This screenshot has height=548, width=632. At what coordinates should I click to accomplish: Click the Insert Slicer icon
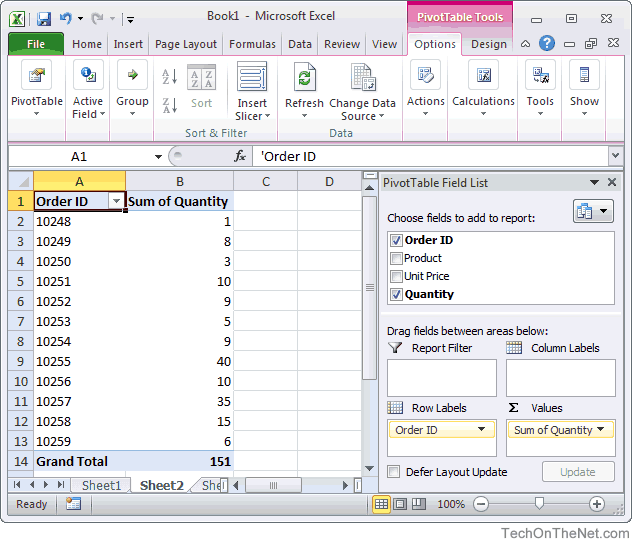(x=252, y=76)
